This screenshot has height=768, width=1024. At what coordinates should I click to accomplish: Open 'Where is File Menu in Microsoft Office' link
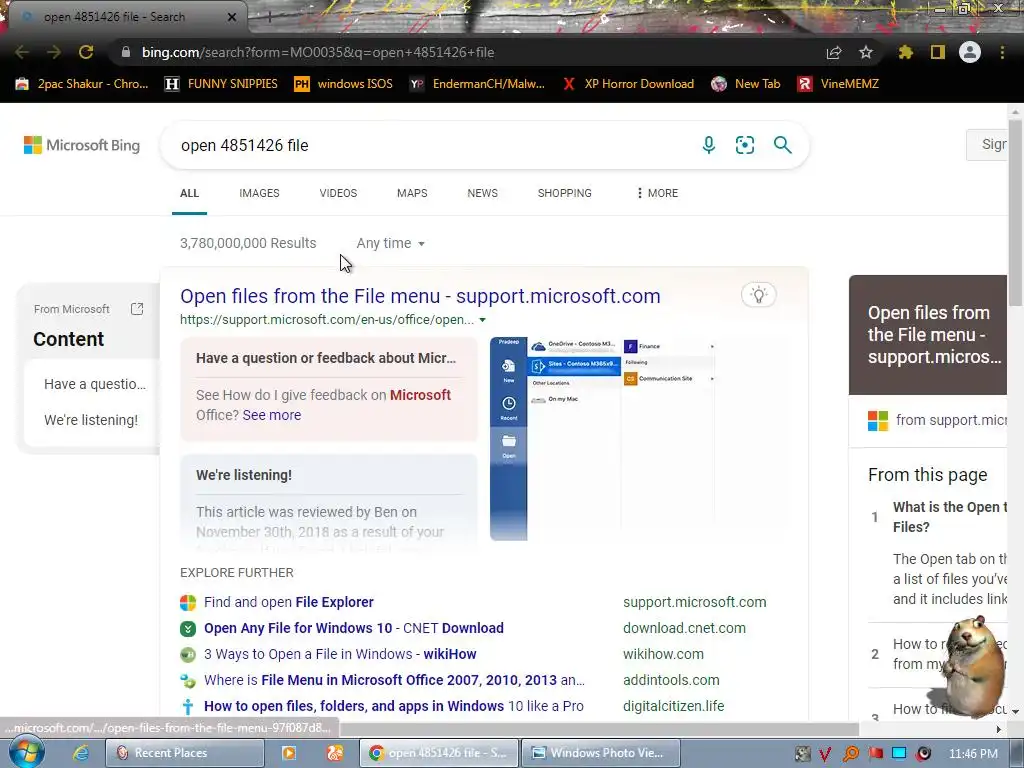click(x=394, y=680)
